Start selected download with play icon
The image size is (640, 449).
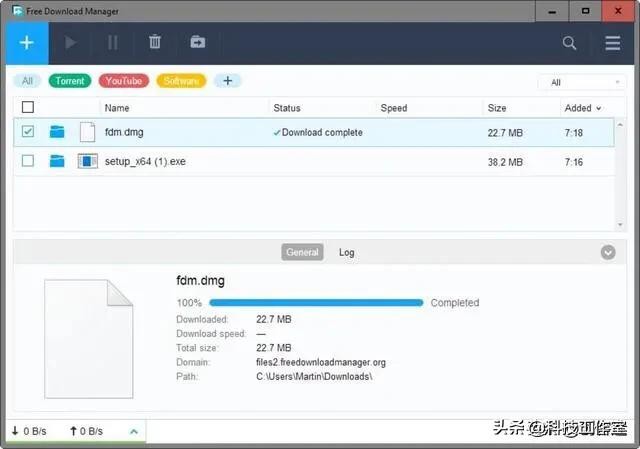(x=71, y=42)
